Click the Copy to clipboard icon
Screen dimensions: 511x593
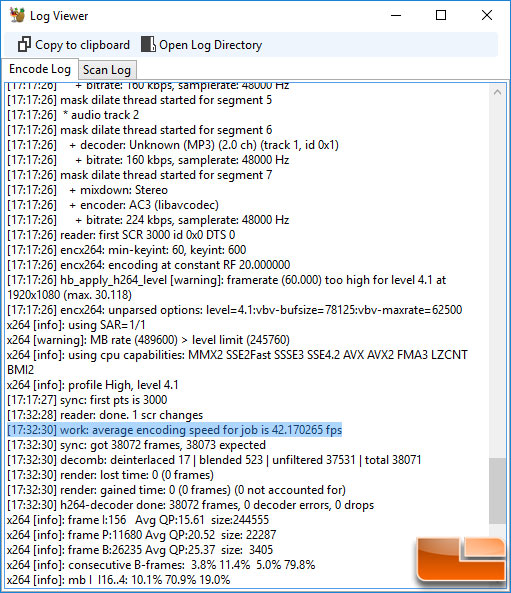click(x=24, y=45)
